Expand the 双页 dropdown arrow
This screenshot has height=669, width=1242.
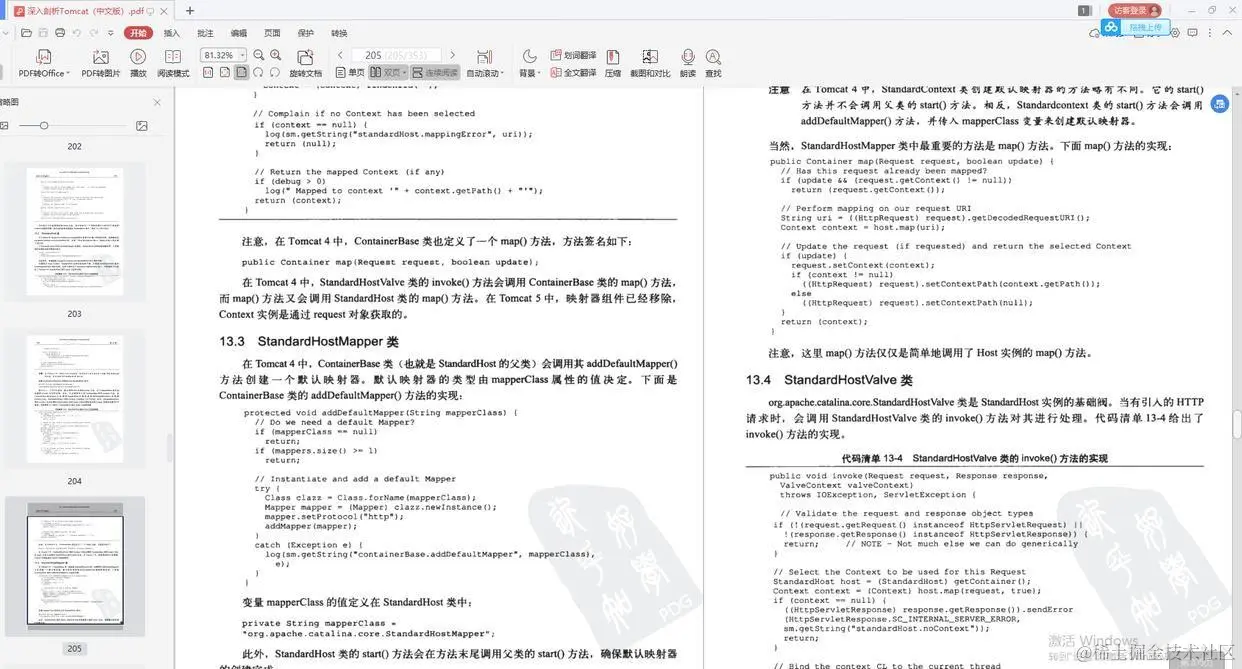click(x=404, y=72)
